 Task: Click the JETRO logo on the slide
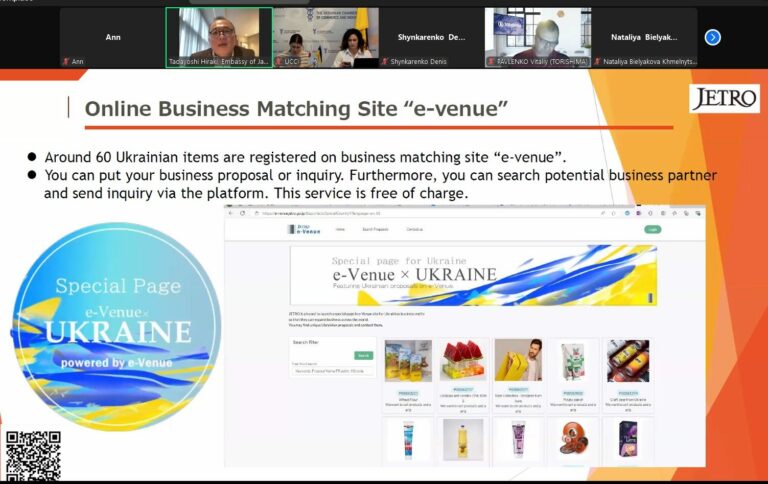[x=724, y=98]
